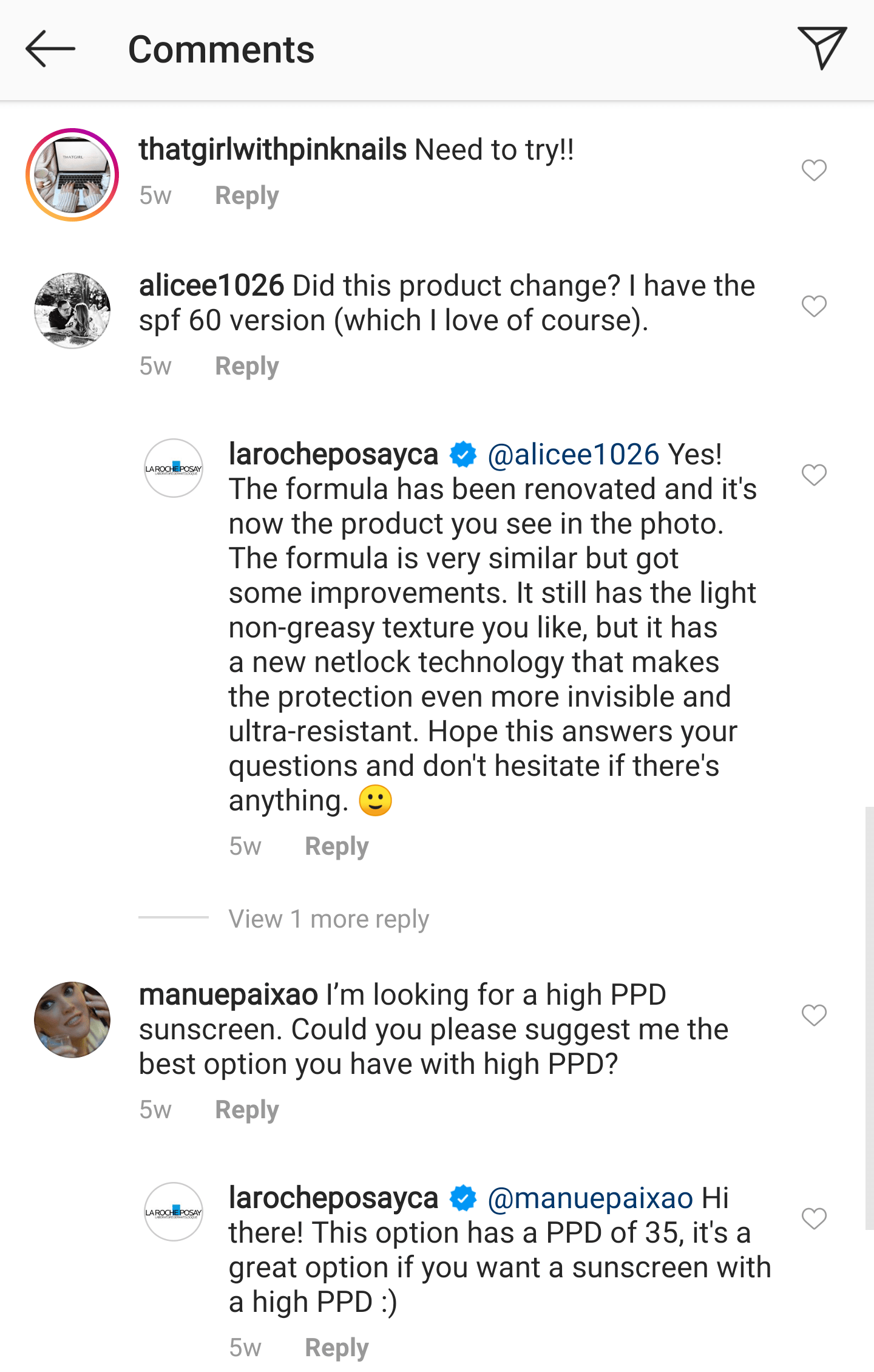Open thatgirlwithpinknails' story profile picture
874x1372 pixels.
[72, 175]
